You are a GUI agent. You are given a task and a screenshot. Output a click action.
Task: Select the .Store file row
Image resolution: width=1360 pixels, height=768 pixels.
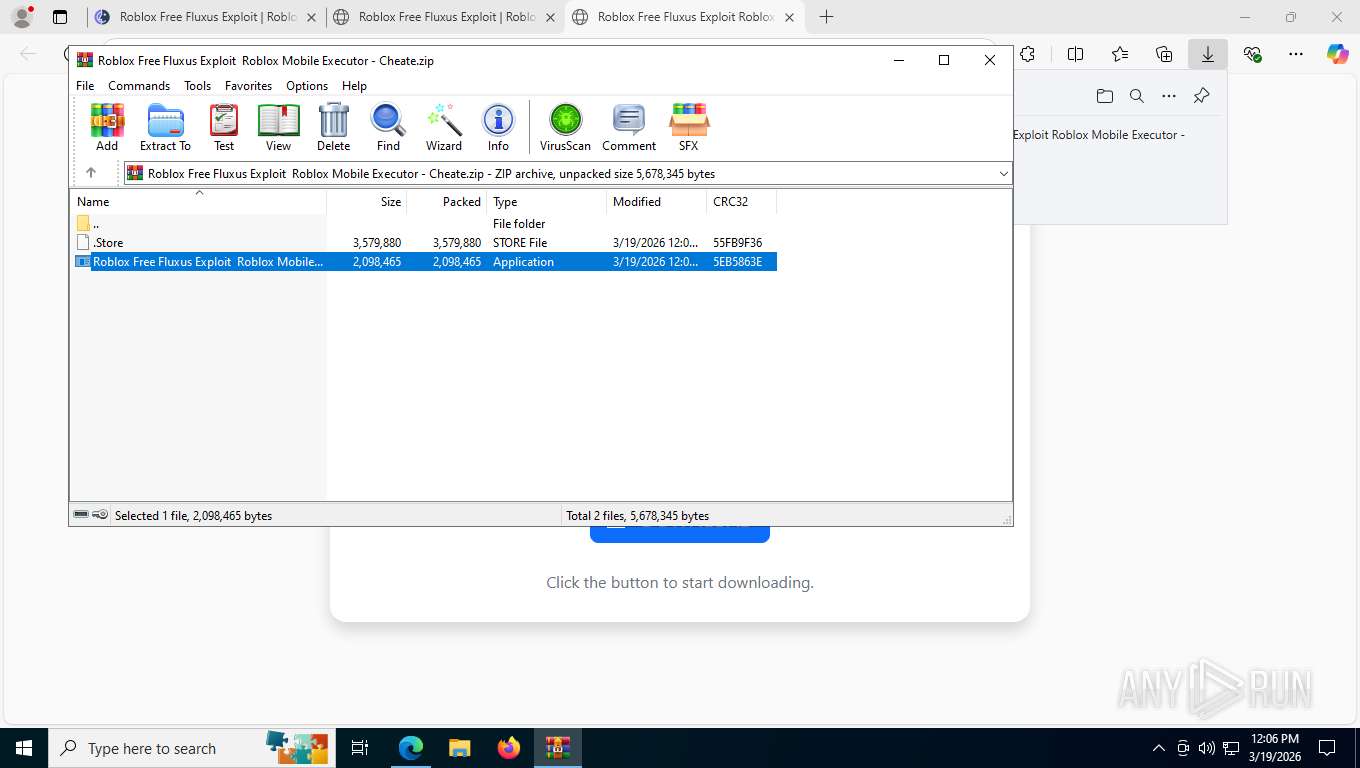423,243
